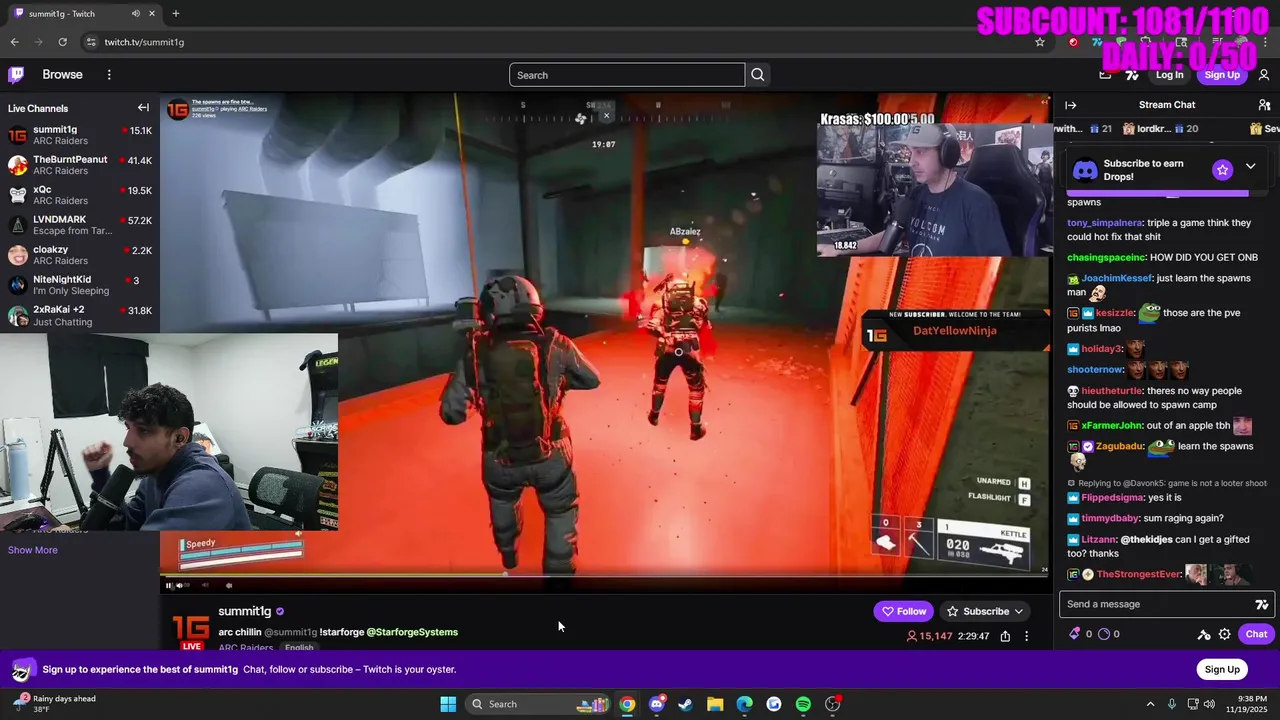Bookmark page with star icon
The image size is (1280, 720).
pos(1040,42)
